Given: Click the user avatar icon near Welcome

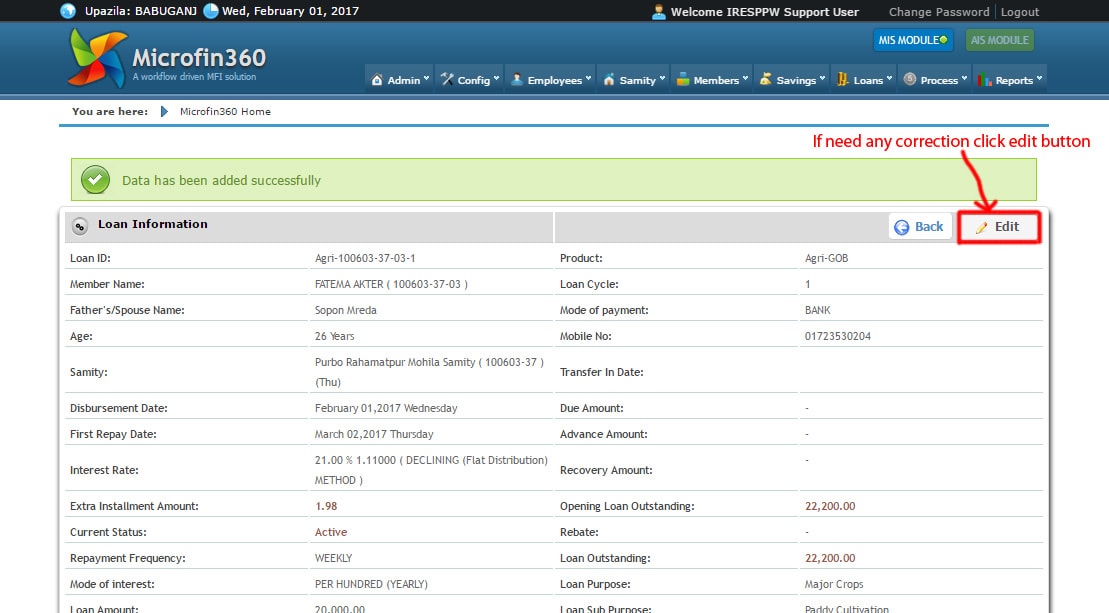Looking at the screenshot, I should click(x=658, y=12).
